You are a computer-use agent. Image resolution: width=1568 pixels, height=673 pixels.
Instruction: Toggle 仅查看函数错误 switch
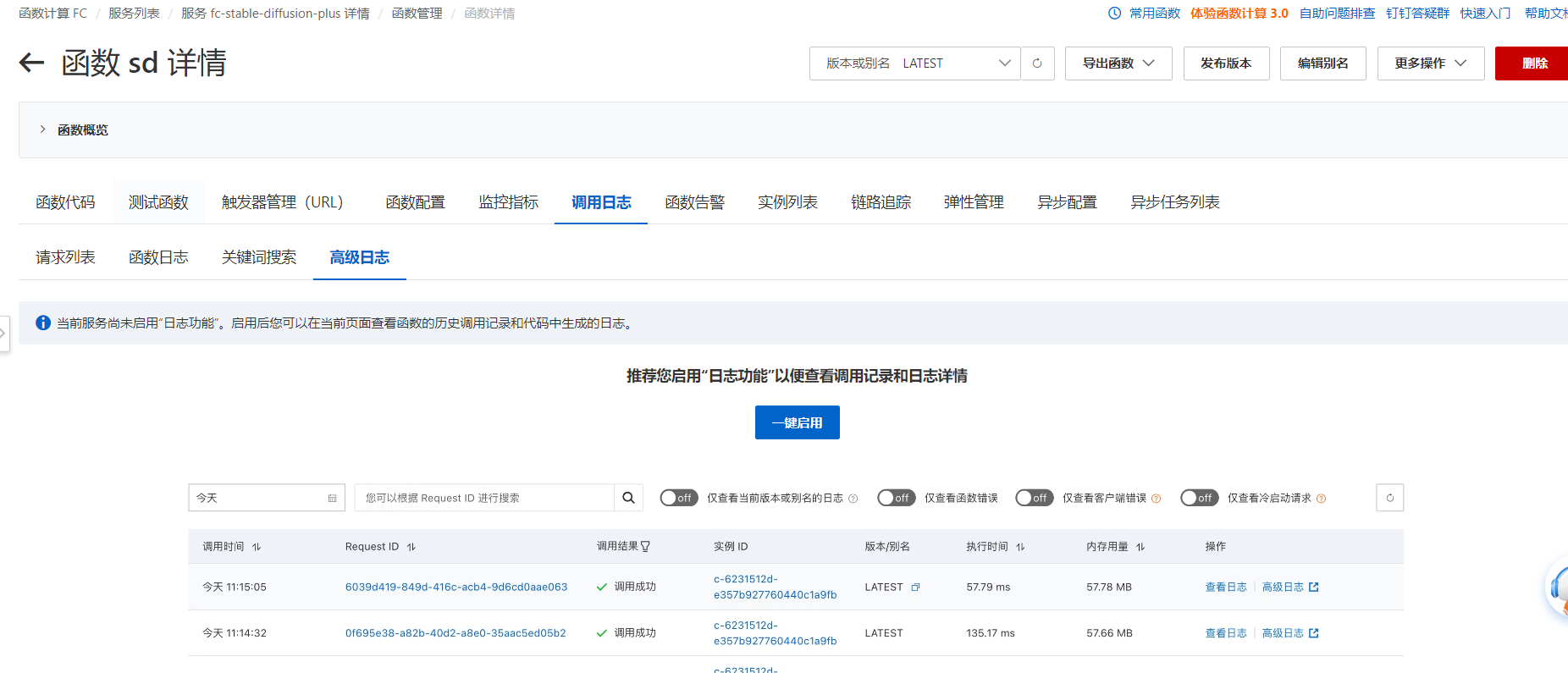point(897,498)
